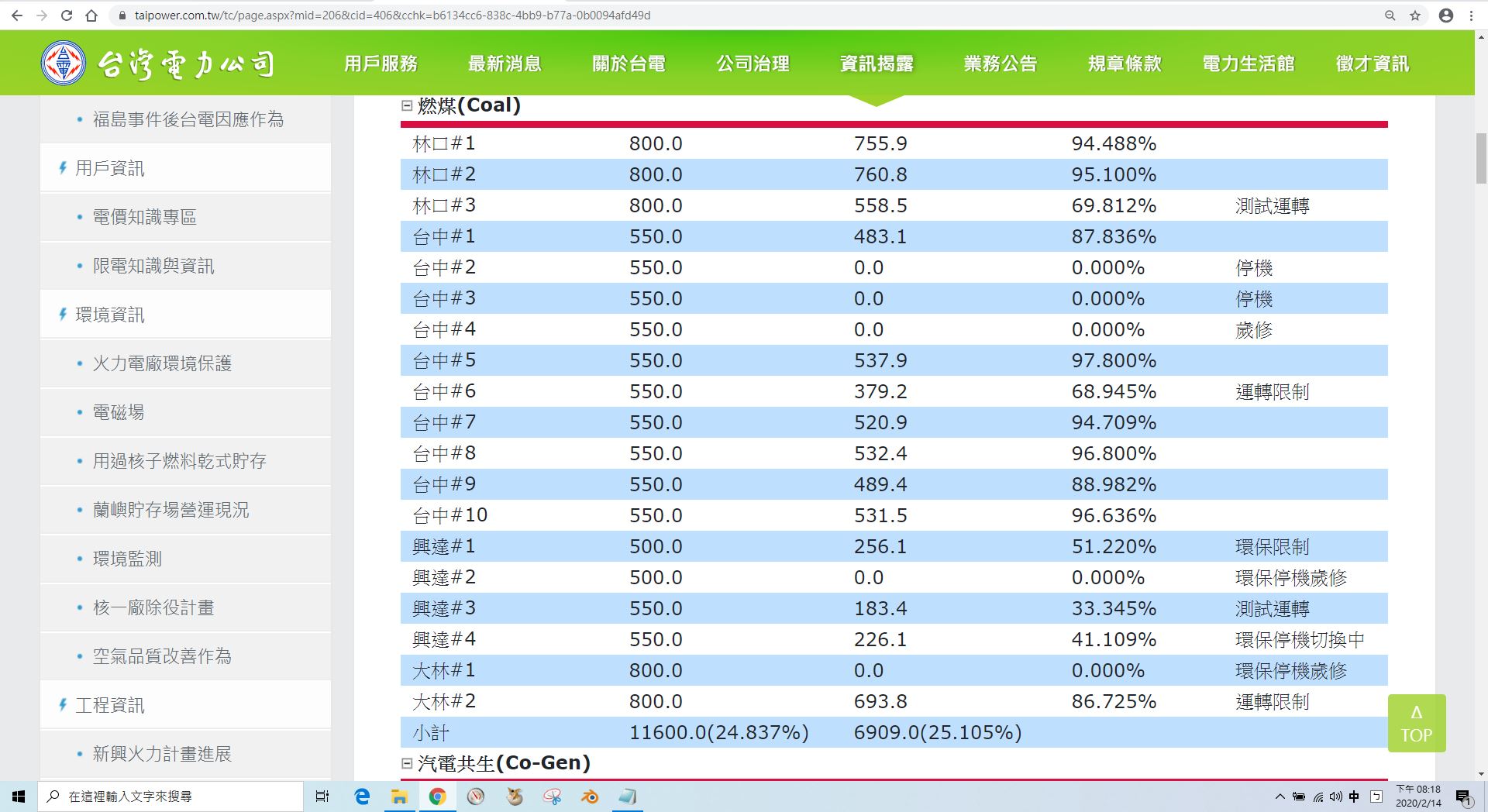Select the 林口#1 row name
1488x812 pixels.
coord(444,143)
